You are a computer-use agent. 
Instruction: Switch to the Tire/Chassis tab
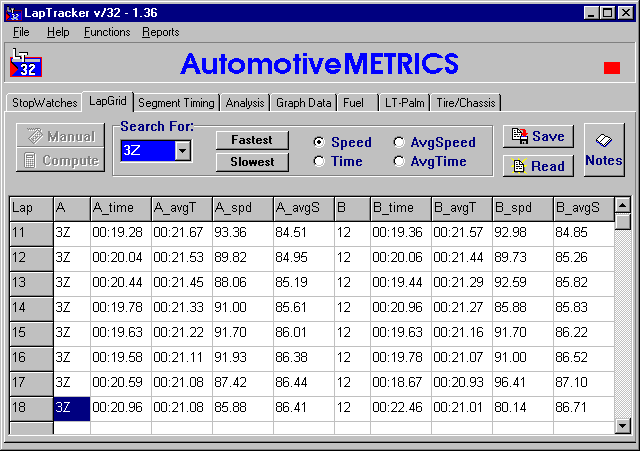(x=466, y=103)
